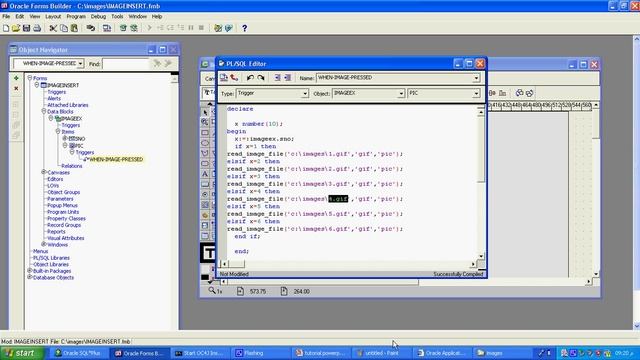Screen dimensions: 640x360
Task: Switch to Oracle SQL*Plus in the taskbar
Action: coord(78,353)
